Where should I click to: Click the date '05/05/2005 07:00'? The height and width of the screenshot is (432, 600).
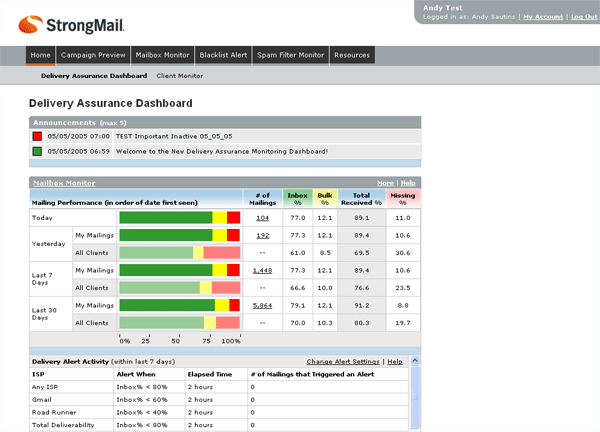tap(78, 136)
